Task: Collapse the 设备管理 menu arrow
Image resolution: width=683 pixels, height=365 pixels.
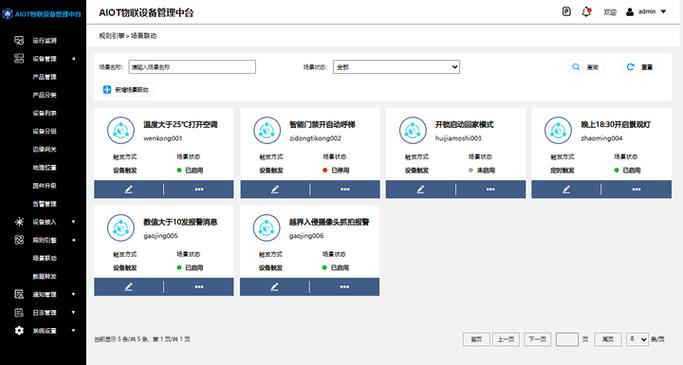Action: point(73,59)
